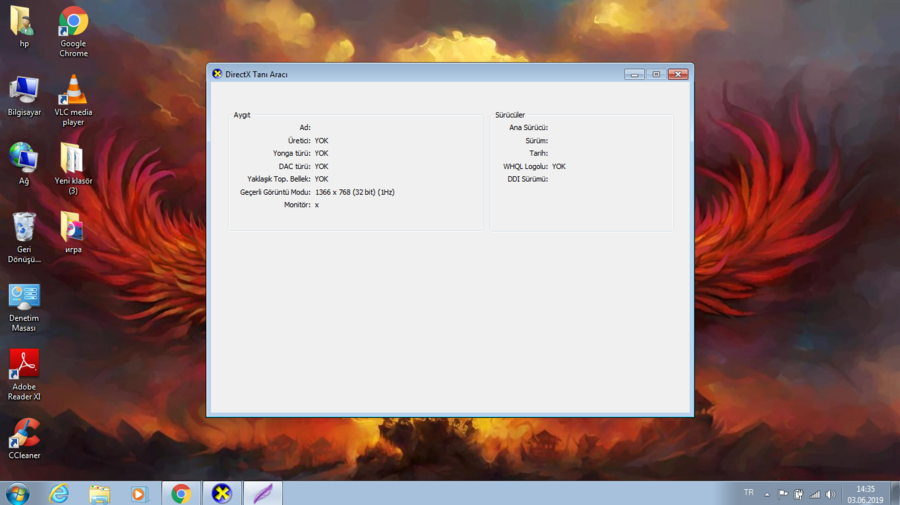The image size is (900, 505).
Task: Open the hp user folder icon
Action: click(23, 26)
